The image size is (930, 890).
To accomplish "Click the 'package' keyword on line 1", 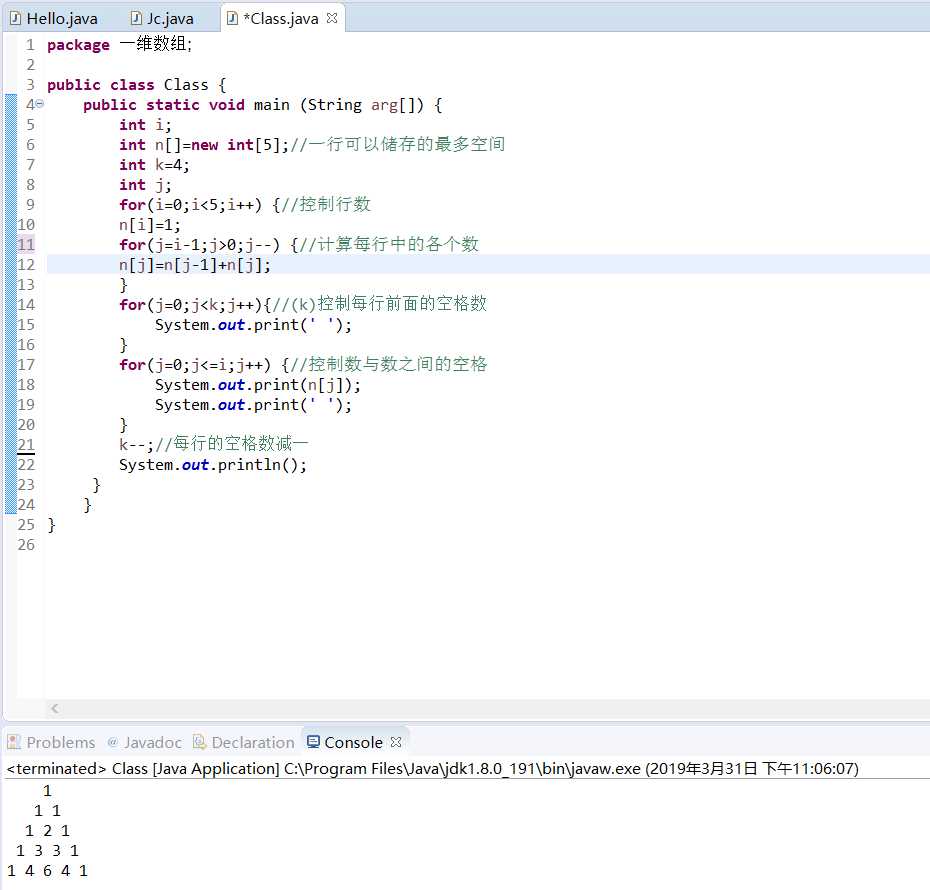I will point(78,45).
